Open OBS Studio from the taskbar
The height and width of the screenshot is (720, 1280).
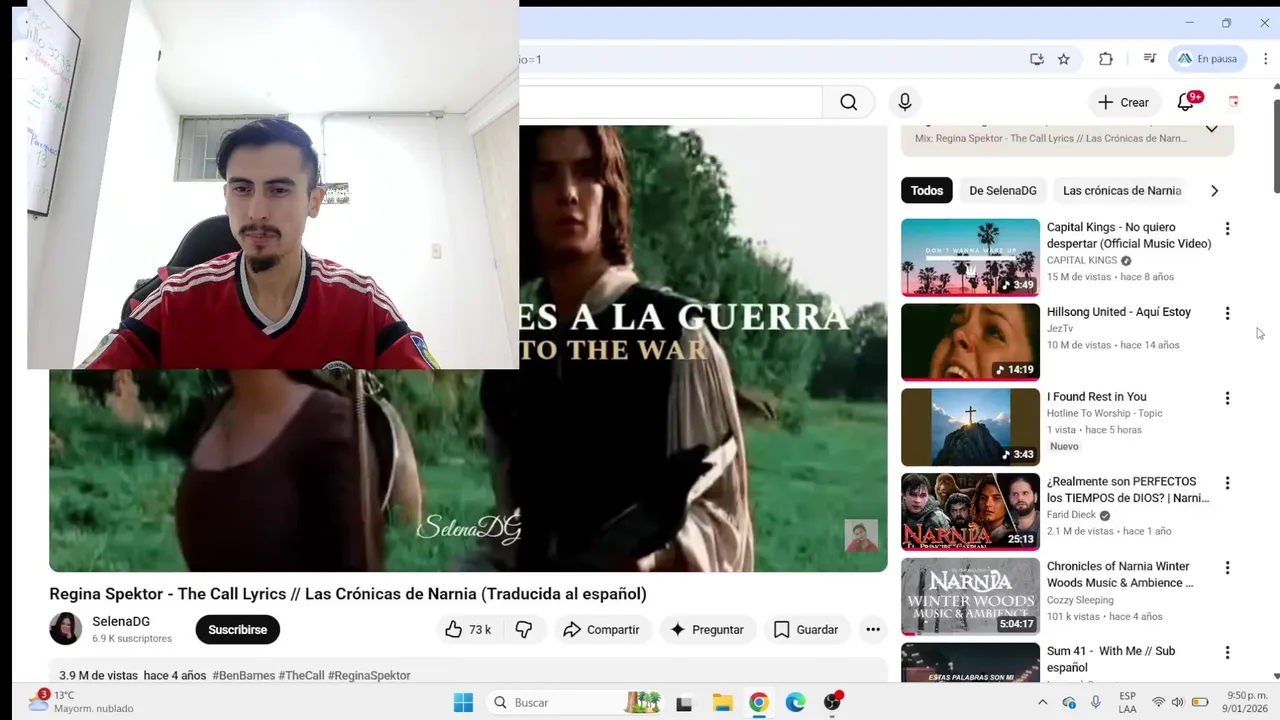click(x=832, y=703)
